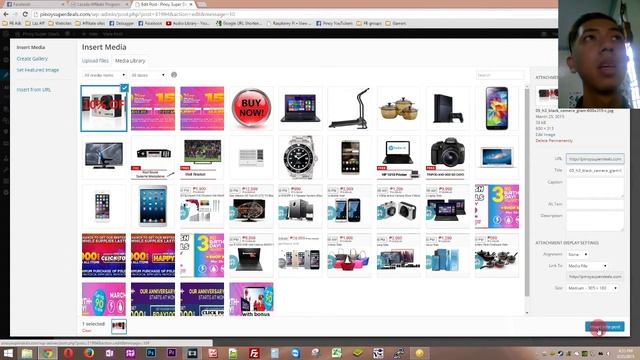Viewport: 640px width, 360px height.
Task: Open the All media items filter dropdown
Action: (104, 75)
